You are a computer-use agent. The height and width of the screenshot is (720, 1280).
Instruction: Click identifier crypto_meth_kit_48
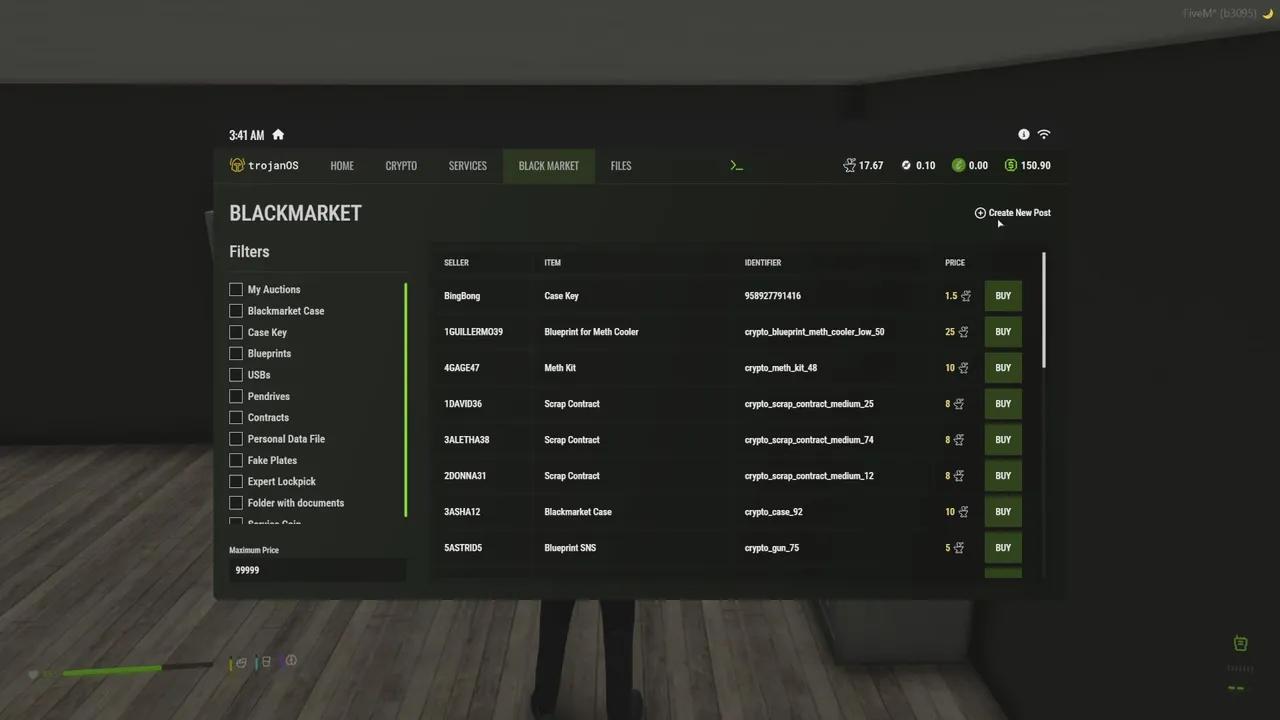[x=781, y=368]
